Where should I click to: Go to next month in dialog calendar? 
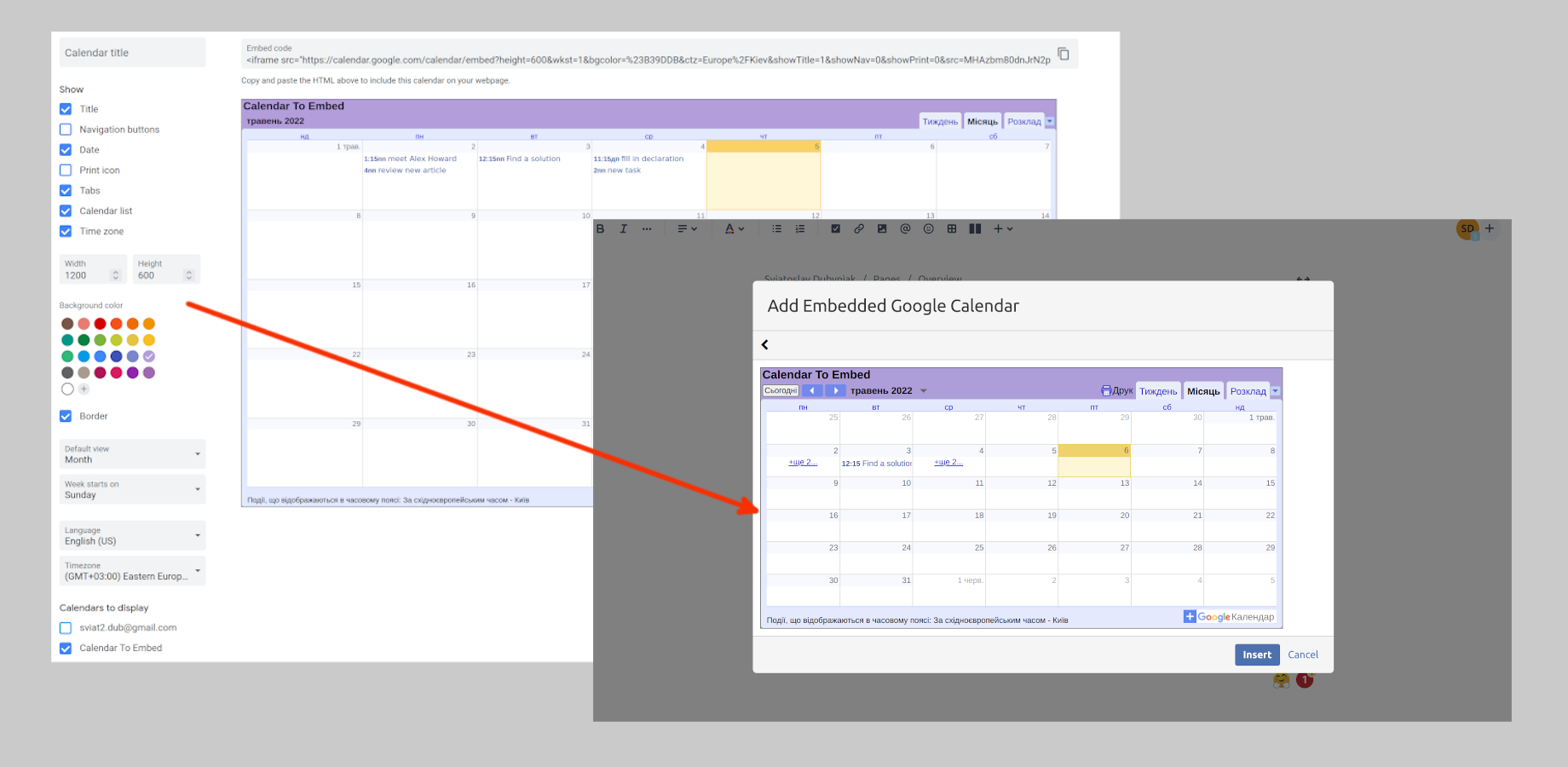click(836, 391)
